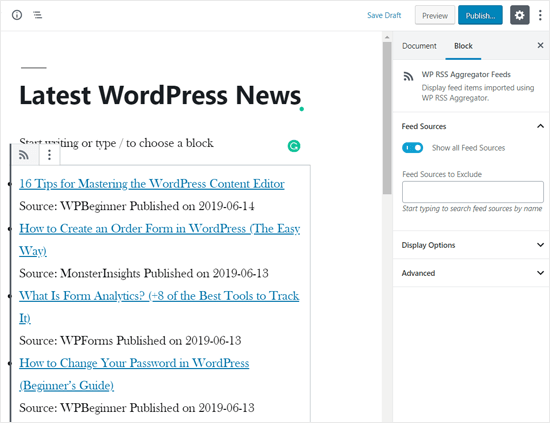This screenshot has width=550, height=423.
Task: Click the scrollbar up arrow
Action: pyautogui.click(x=387, y=37)
